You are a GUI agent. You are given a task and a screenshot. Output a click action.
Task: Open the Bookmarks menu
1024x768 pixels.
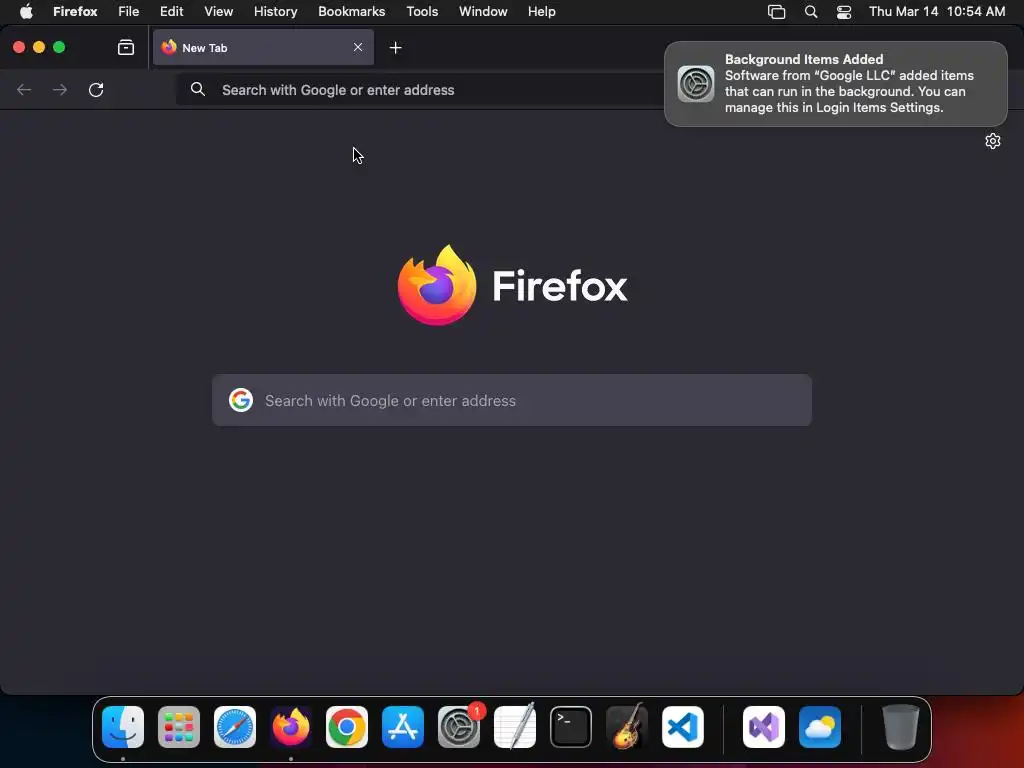(x=351, y=11)
